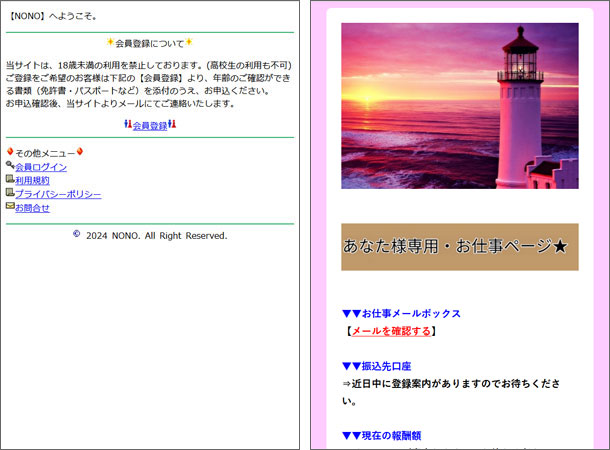Open the 会員登録 registration link
610x450 pixels.
150,126
